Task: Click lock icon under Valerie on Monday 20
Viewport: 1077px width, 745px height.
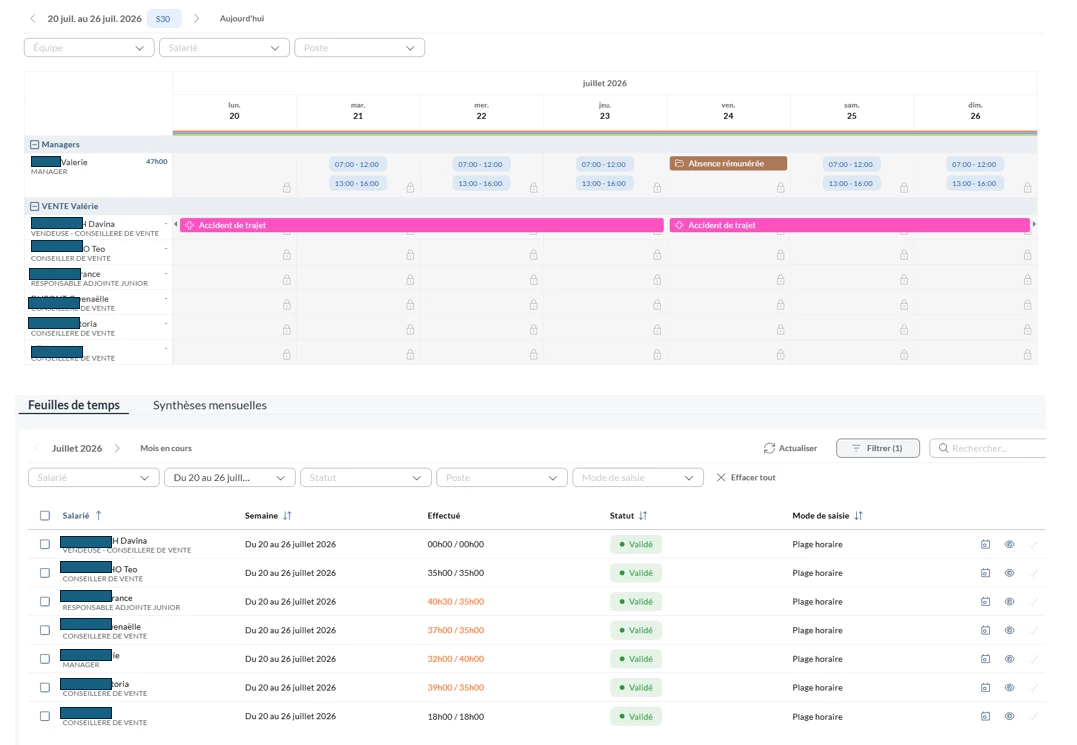Action: tap(286, 187)
